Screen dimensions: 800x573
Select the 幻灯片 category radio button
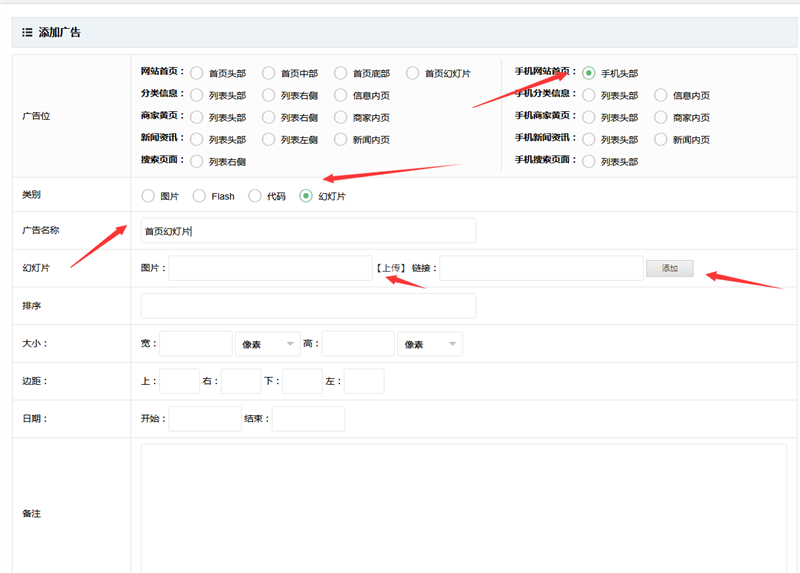pos(307,196)
